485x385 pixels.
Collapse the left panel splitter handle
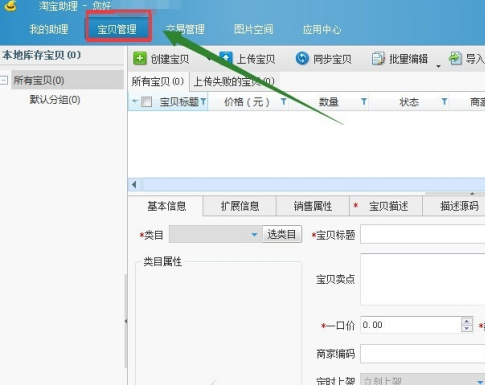pos(126,321)
